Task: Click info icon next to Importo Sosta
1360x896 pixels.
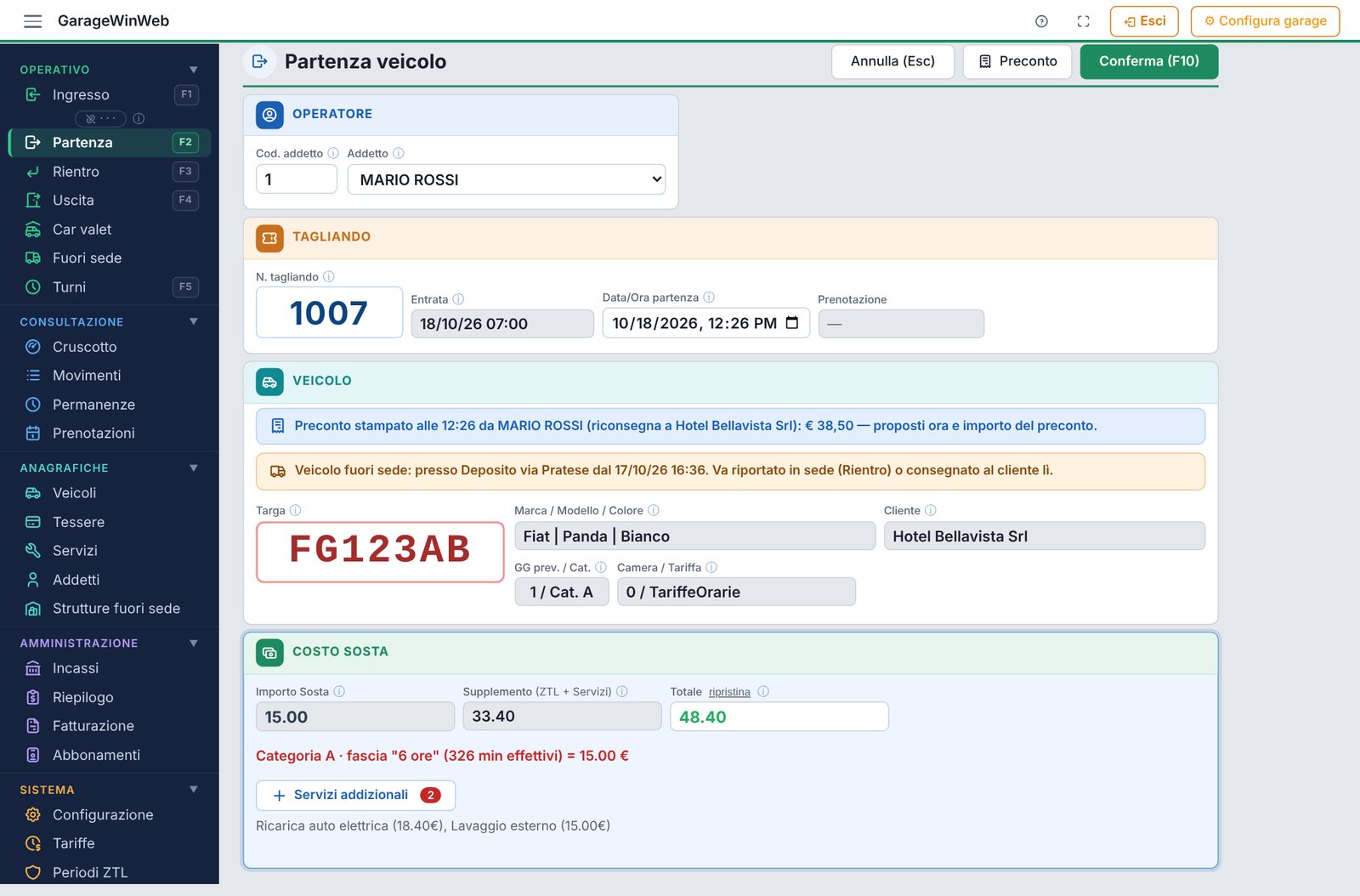Action: click(339, 691)
